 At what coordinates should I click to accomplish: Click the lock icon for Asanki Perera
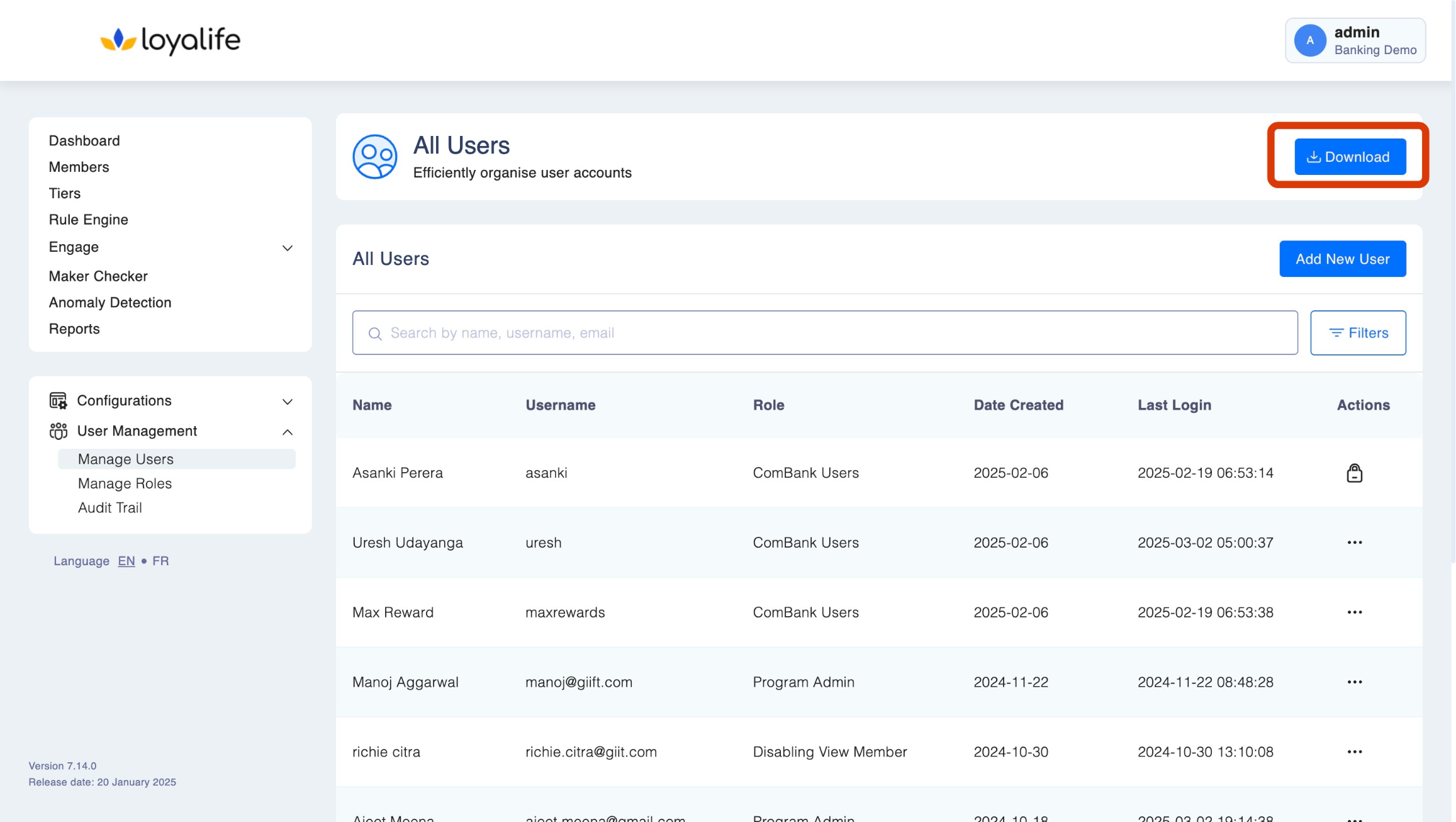[1354, 473]
